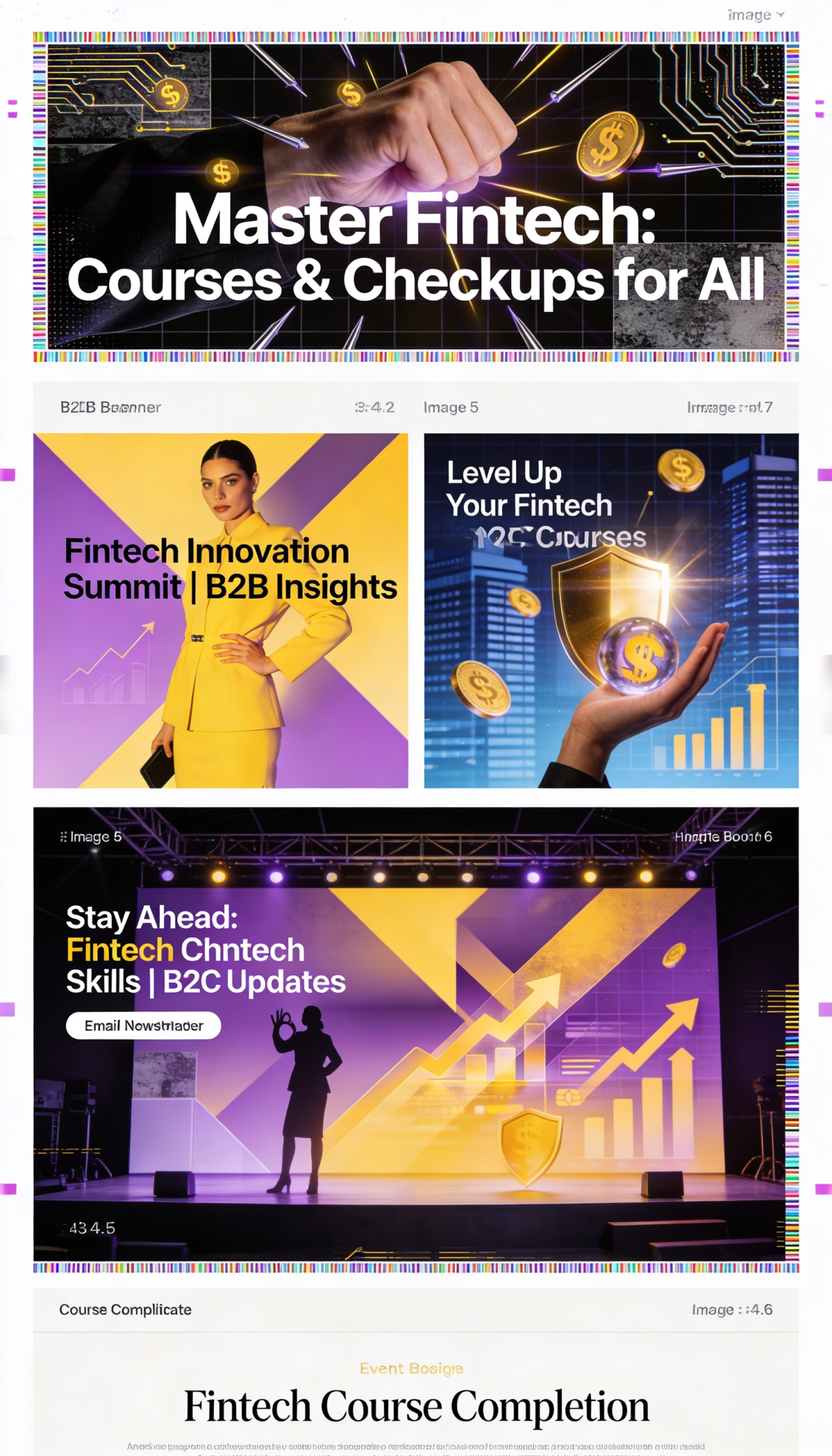Click the drag grip icon beside Image 5
Image resolution: width=832 pixels, height=1456 pixels.
point(63,837)
